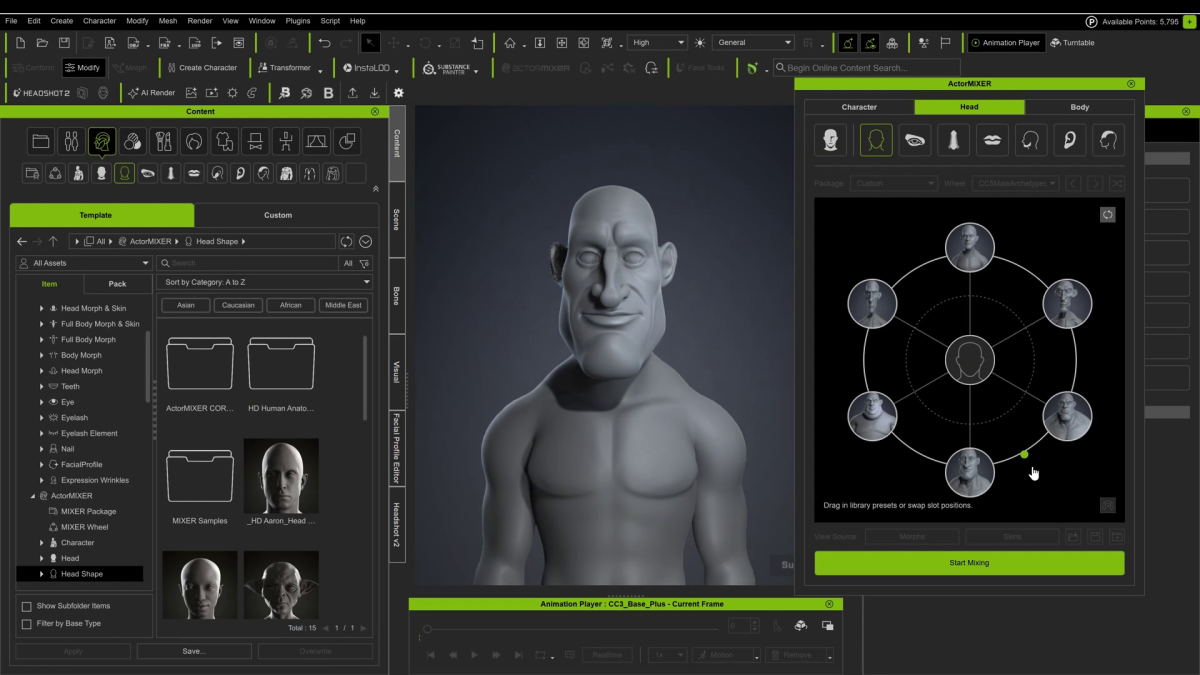Open the Plugins menu
The height and width of the screenshot is (675, 1200).
coord(298,21)
